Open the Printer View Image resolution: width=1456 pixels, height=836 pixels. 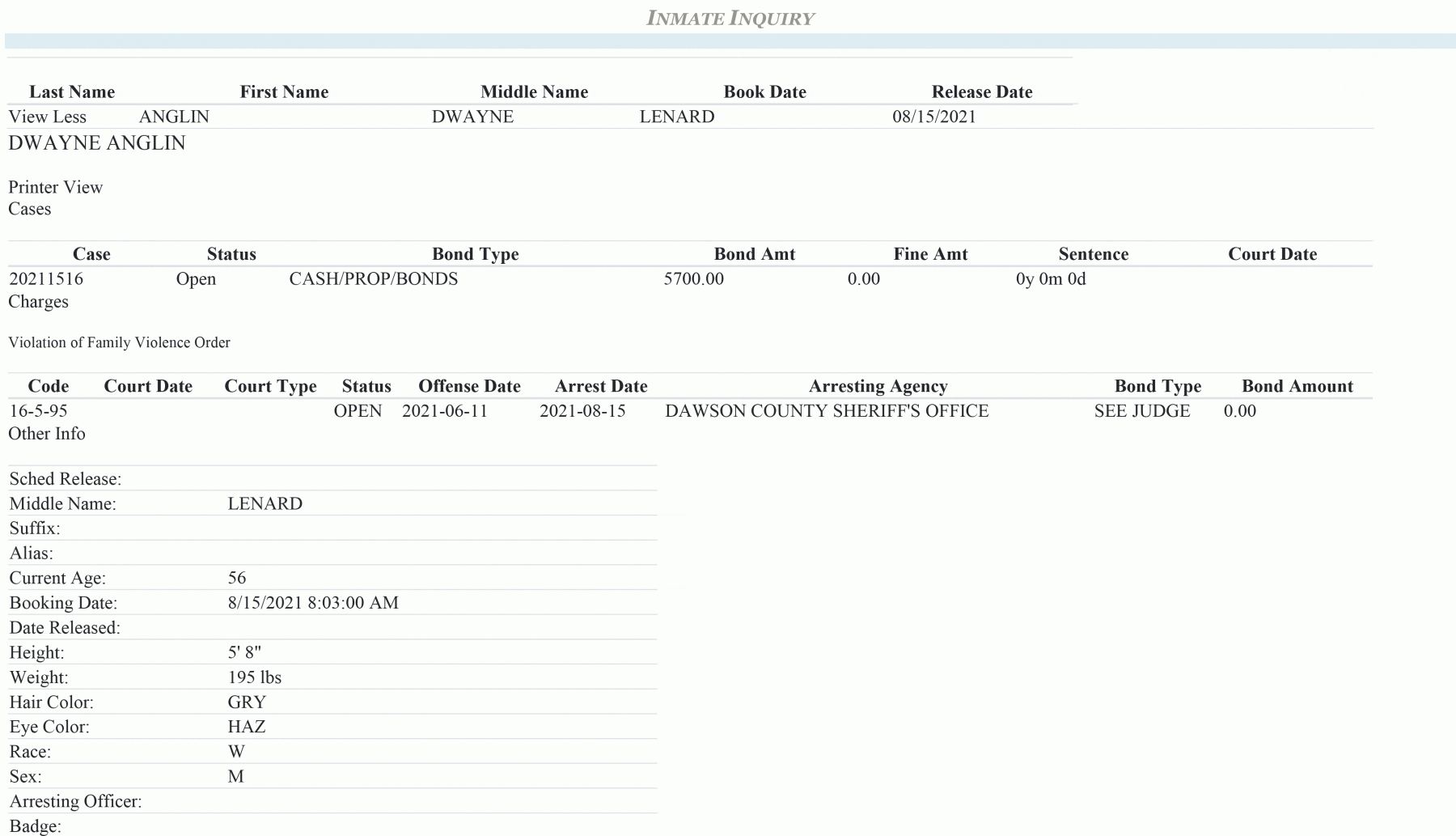pyautogui.click(x=55, y=187)
